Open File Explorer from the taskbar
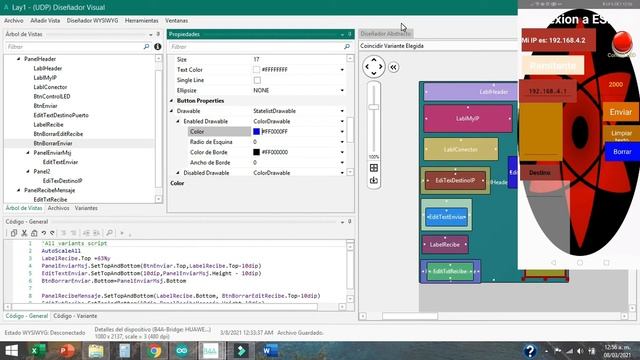 coord(96,351)
